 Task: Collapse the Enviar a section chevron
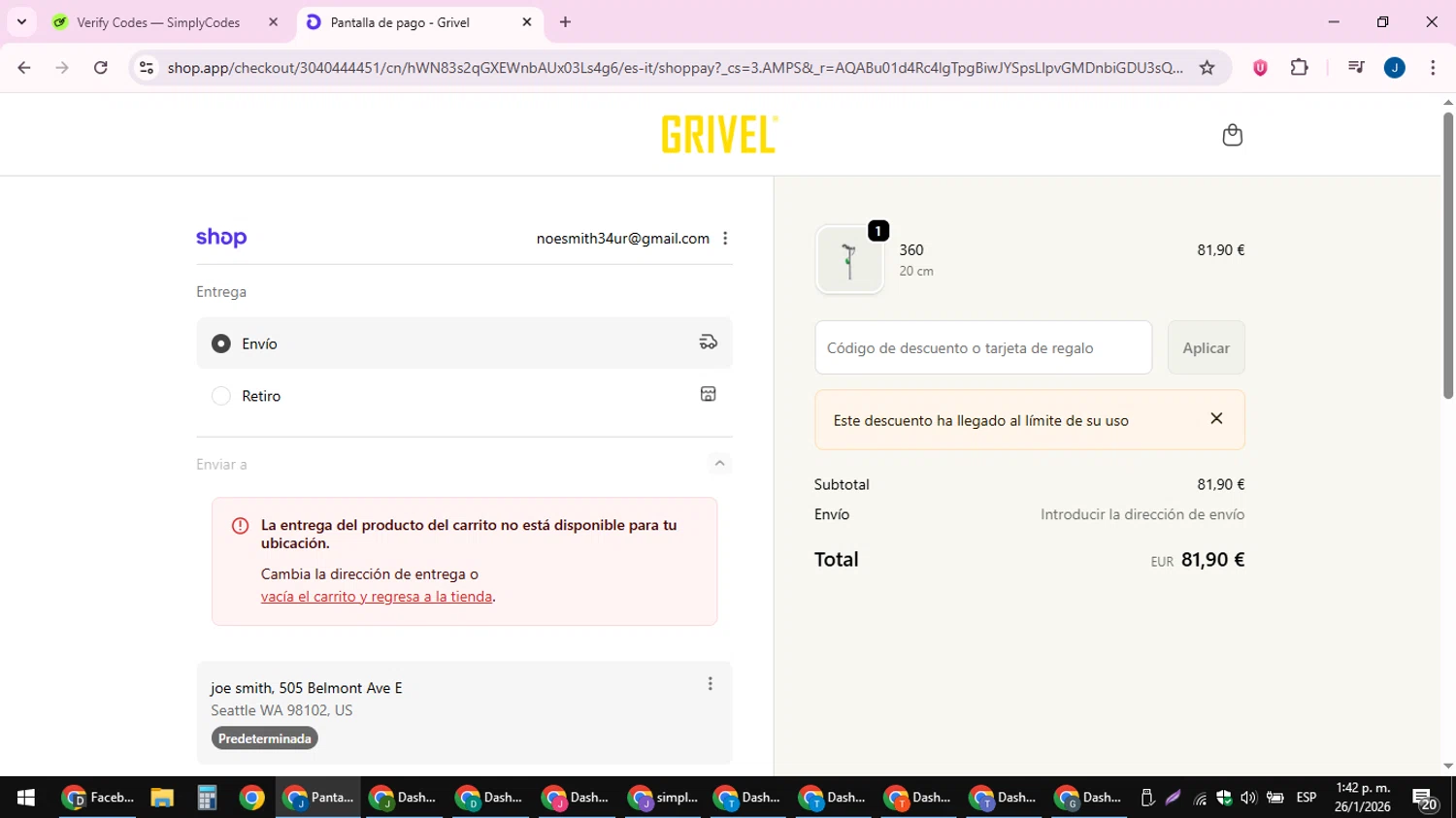719,464
